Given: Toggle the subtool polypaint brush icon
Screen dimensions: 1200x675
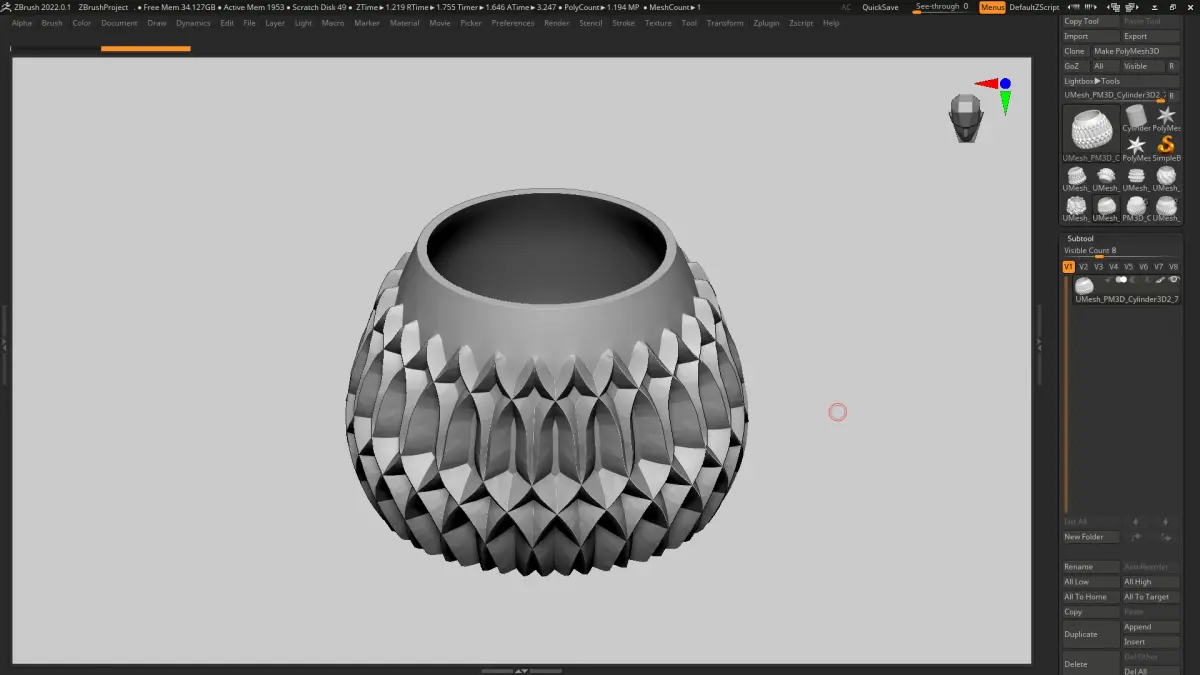Looking at the screenshot, I should 1161,280.
